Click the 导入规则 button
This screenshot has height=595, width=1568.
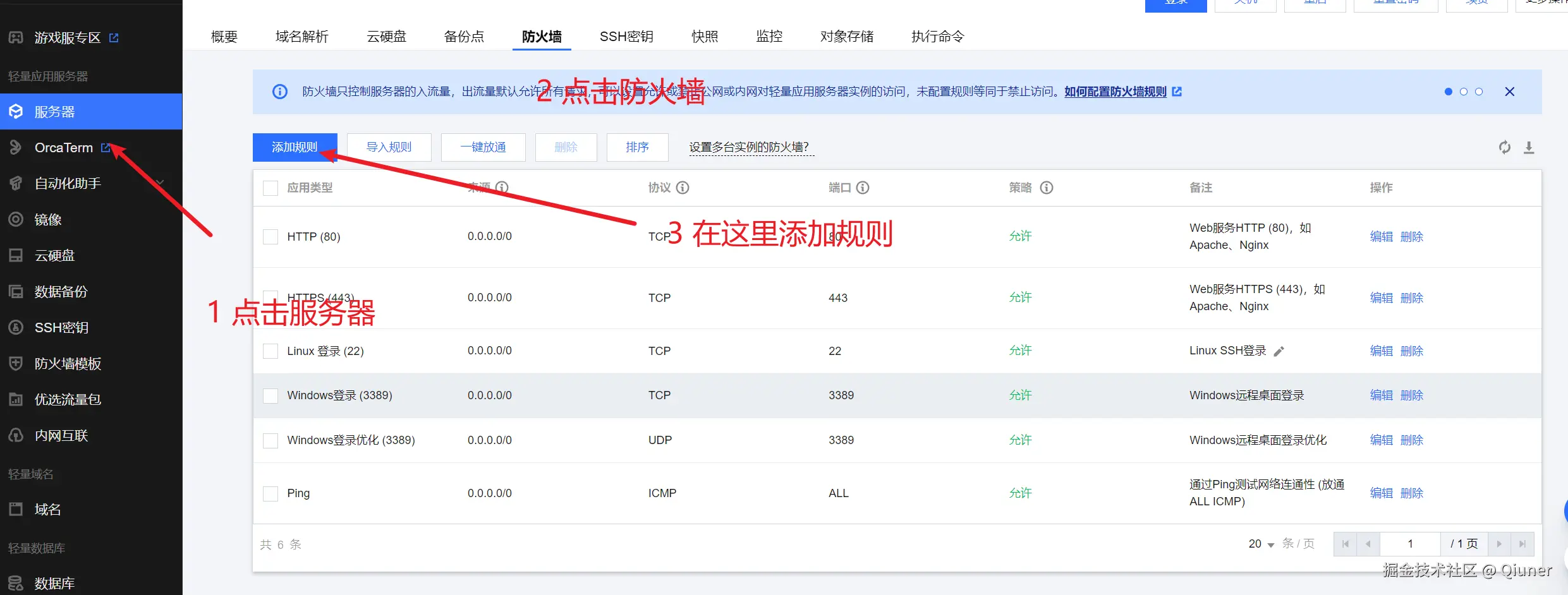tap(389, 147)
